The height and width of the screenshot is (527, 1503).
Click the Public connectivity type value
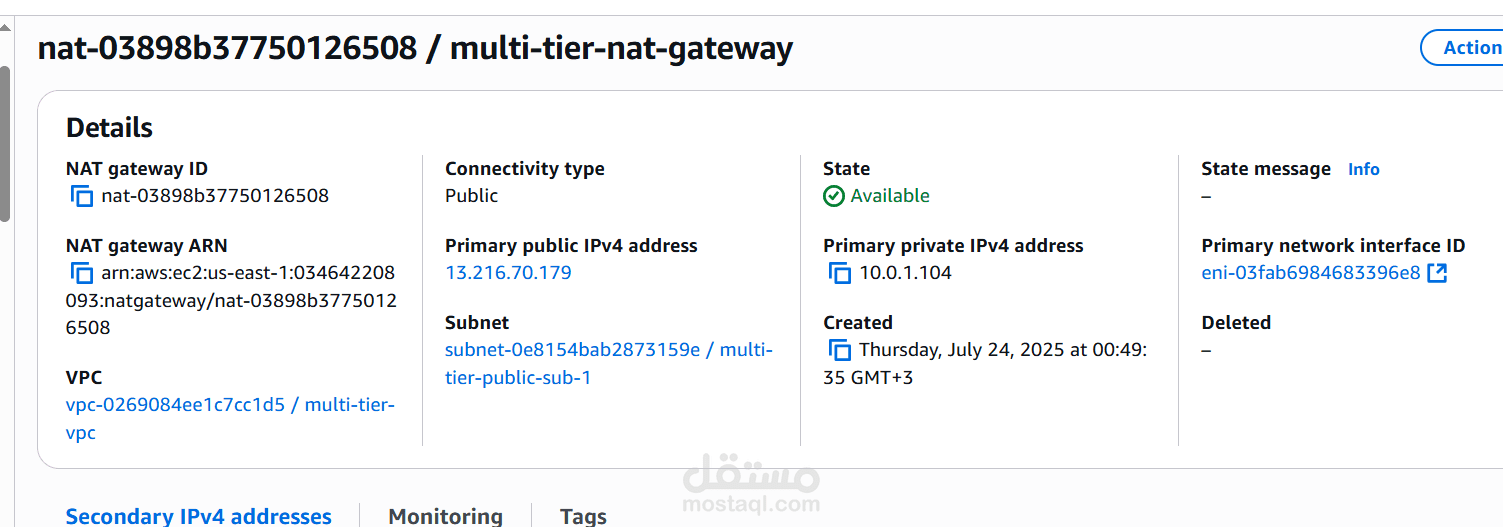click(471, 196)
